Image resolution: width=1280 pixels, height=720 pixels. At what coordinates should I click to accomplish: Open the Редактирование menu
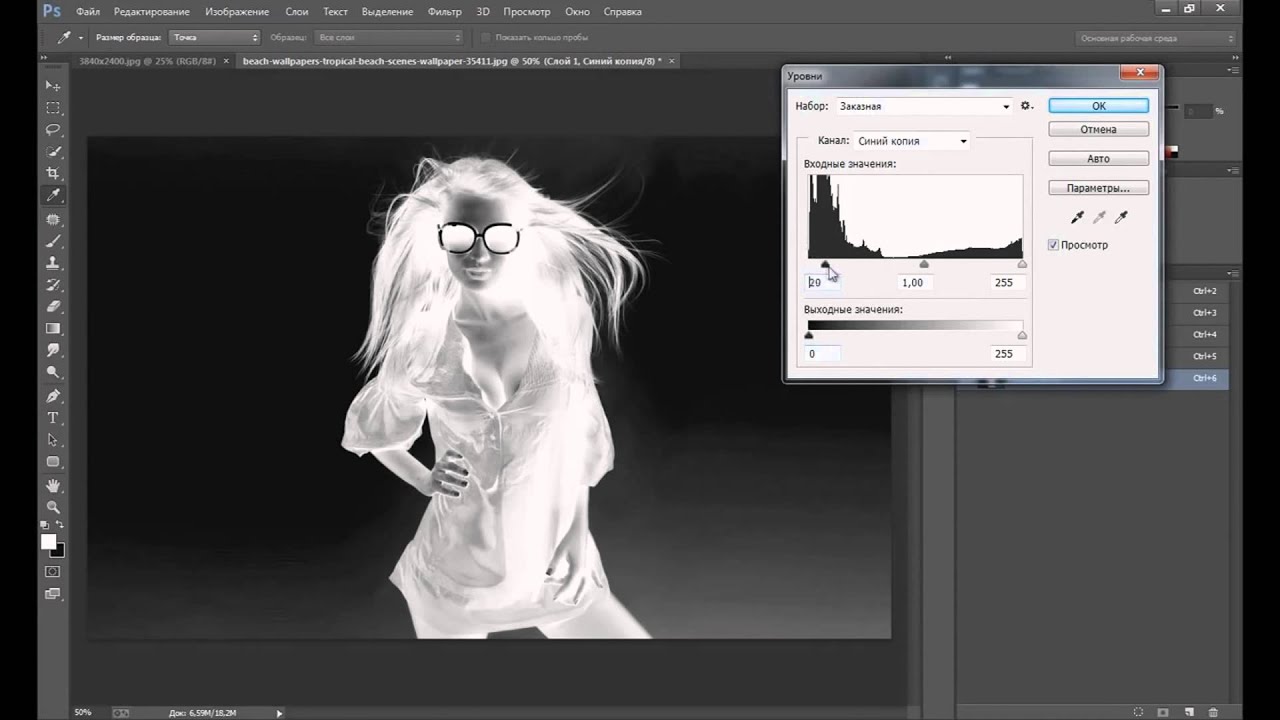152,12
